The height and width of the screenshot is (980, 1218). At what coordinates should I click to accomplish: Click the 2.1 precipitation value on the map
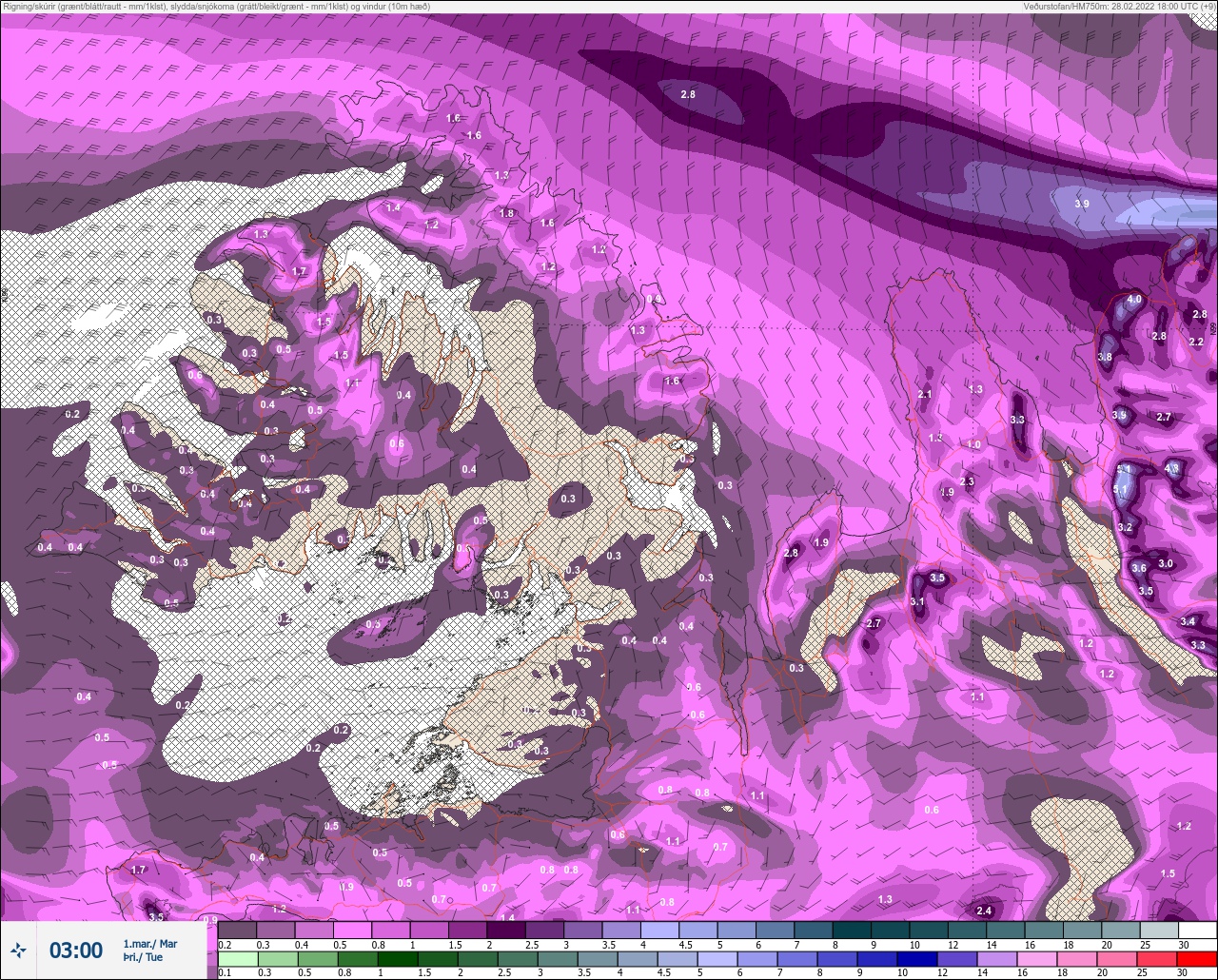[x=924, y=394]
